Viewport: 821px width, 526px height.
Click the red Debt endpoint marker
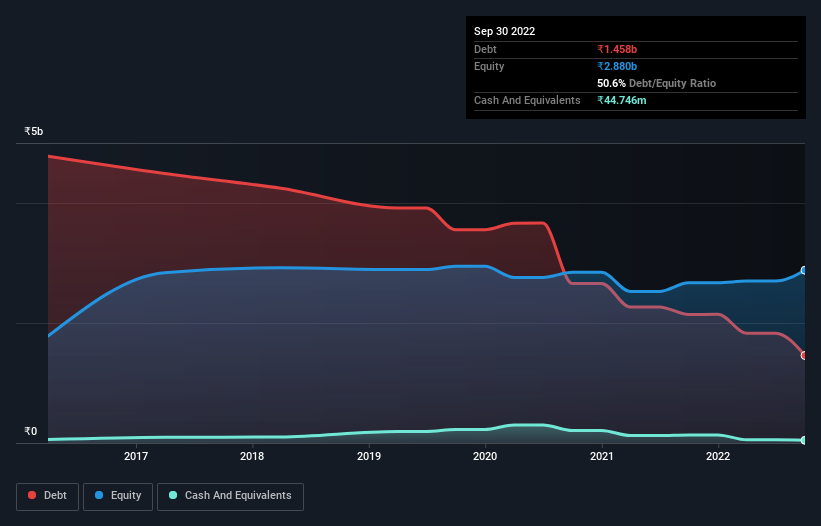(804, 355)
